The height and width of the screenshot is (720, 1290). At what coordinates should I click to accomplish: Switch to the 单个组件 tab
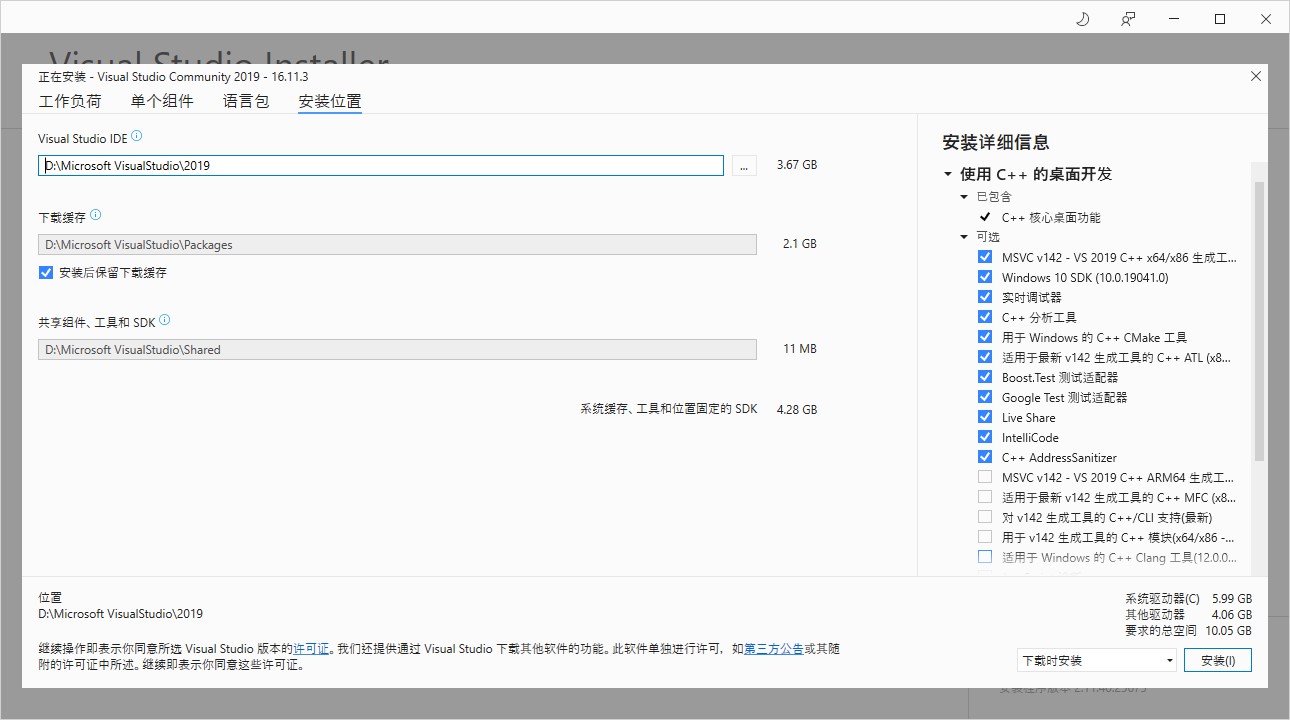click(162, 101)
